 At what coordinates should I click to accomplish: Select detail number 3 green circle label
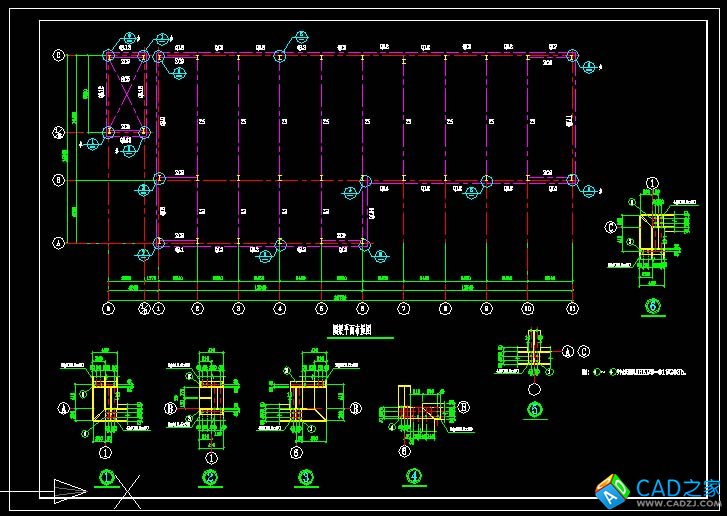(x=297, y=477)
